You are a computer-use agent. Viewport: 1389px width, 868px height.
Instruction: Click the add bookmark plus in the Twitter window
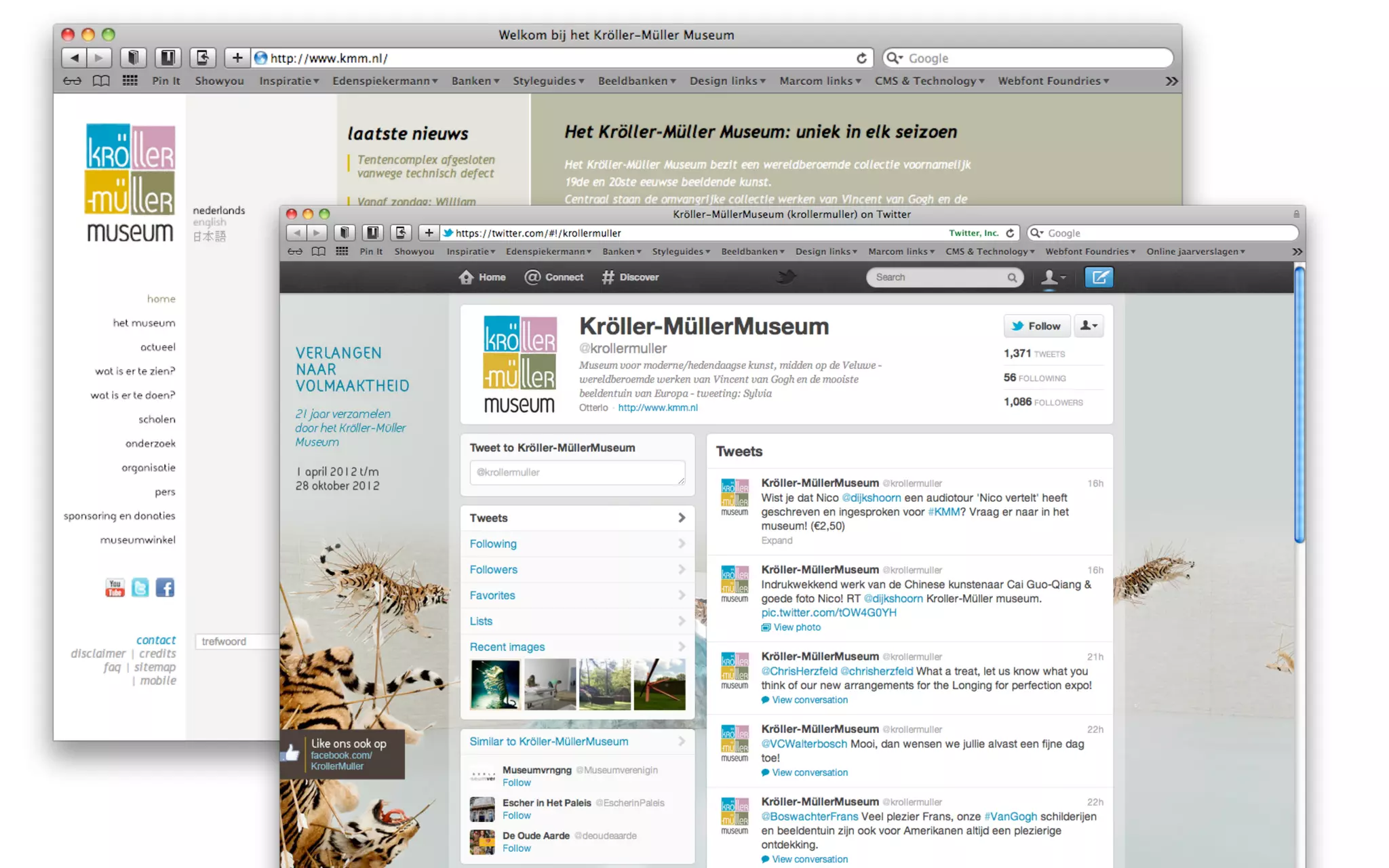(429, 233)
